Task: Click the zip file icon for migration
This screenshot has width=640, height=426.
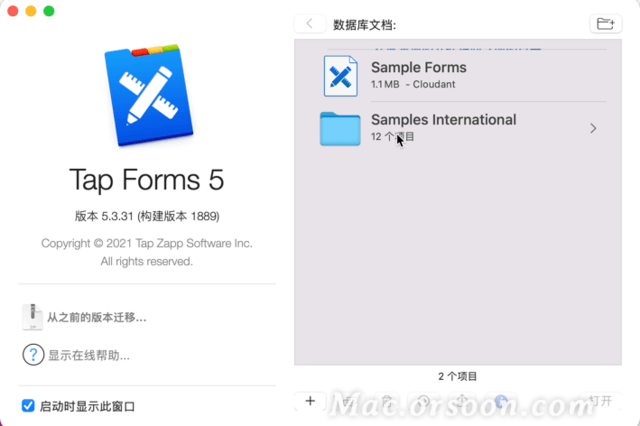Action: [32, 317]
